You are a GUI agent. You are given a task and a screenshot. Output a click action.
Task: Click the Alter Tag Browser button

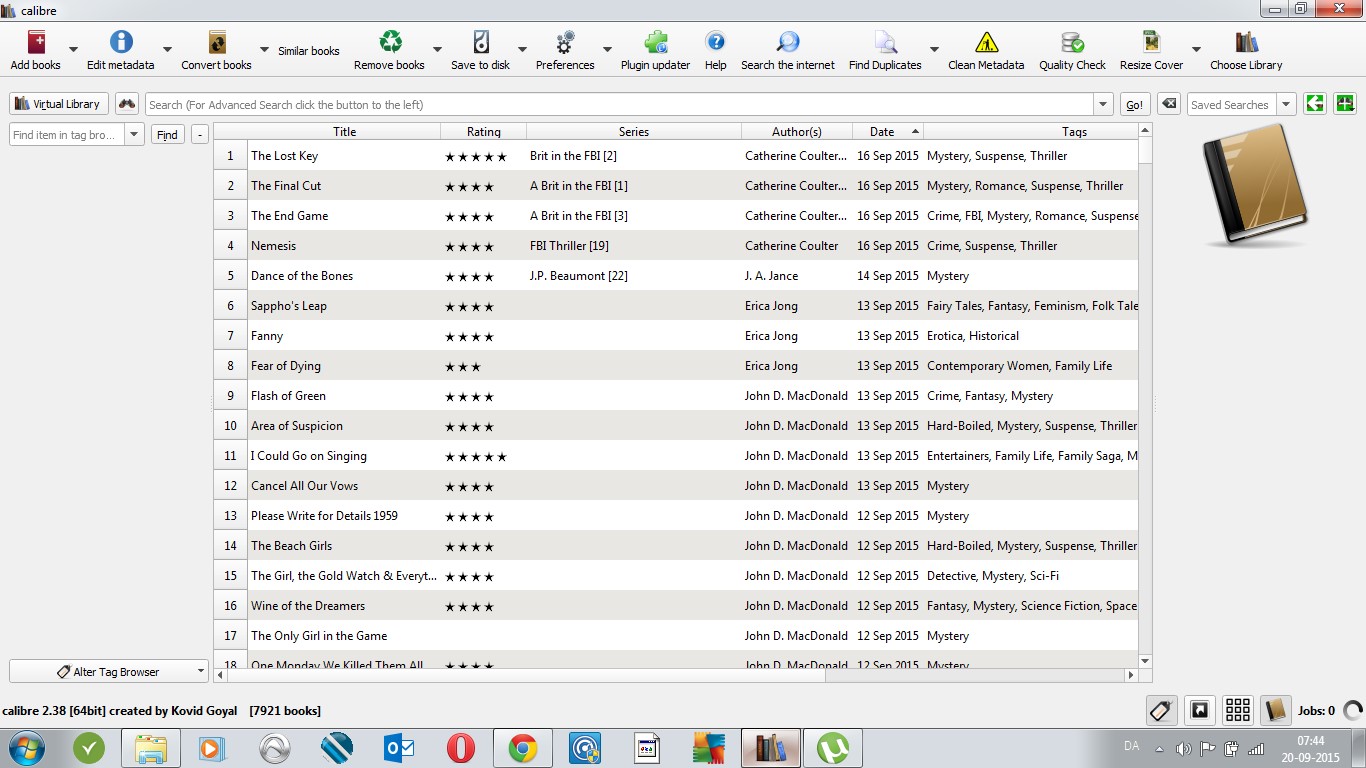pyautogui.click(x=109, y=672)
